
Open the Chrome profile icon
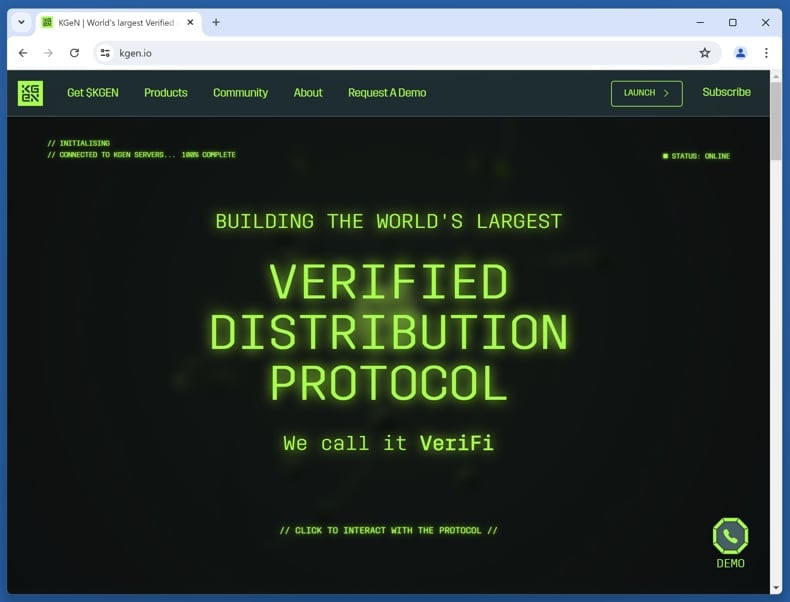(x=740, y=53)
